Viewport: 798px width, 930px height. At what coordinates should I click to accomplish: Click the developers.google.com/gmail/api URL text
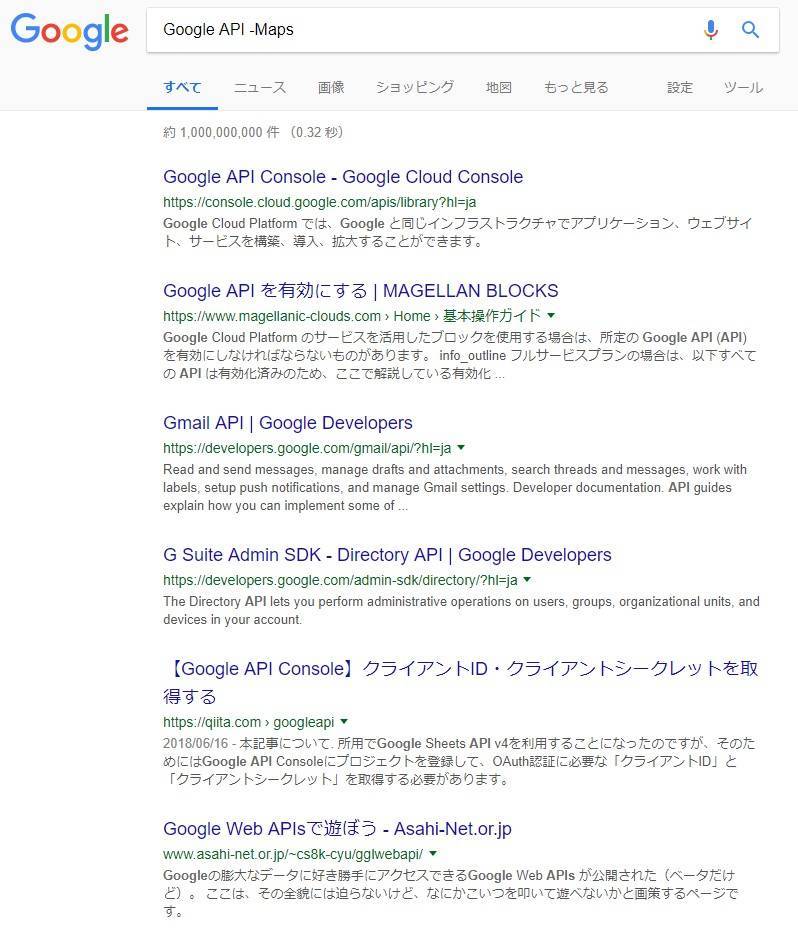[307, 448]
